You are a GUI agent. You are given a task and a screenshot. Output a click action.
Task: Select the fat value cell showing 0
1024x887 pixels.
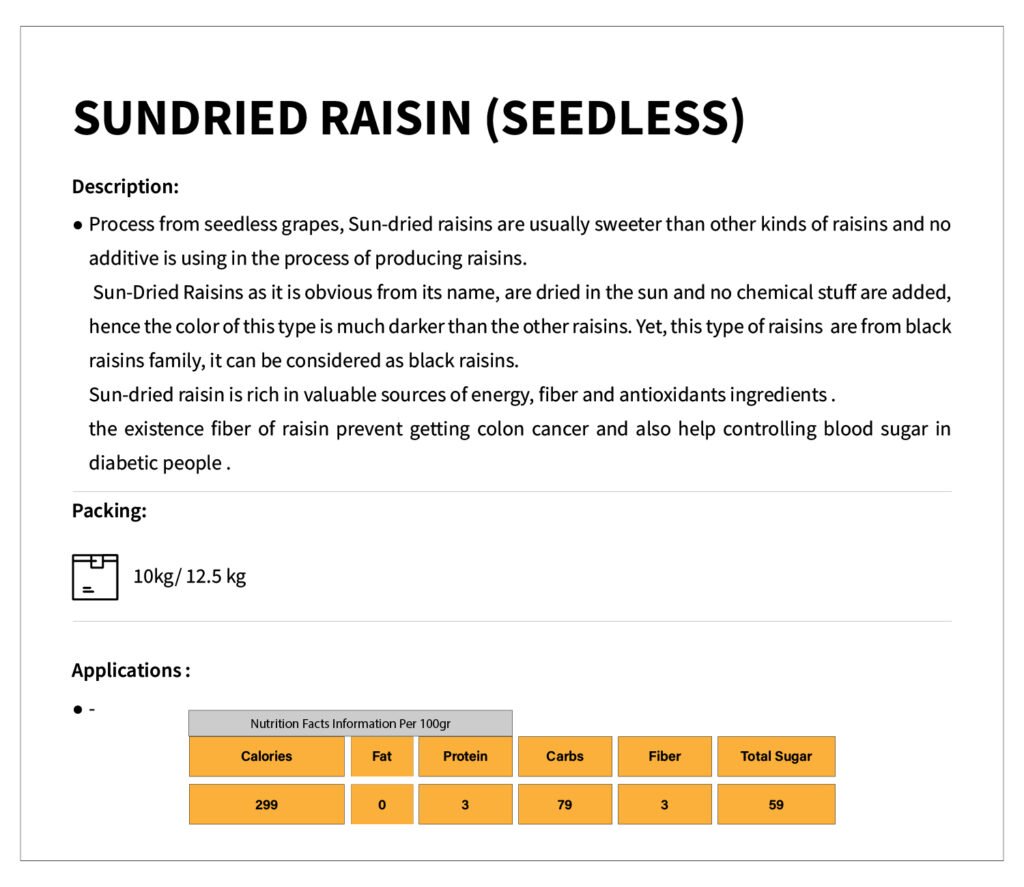[382, 804]
